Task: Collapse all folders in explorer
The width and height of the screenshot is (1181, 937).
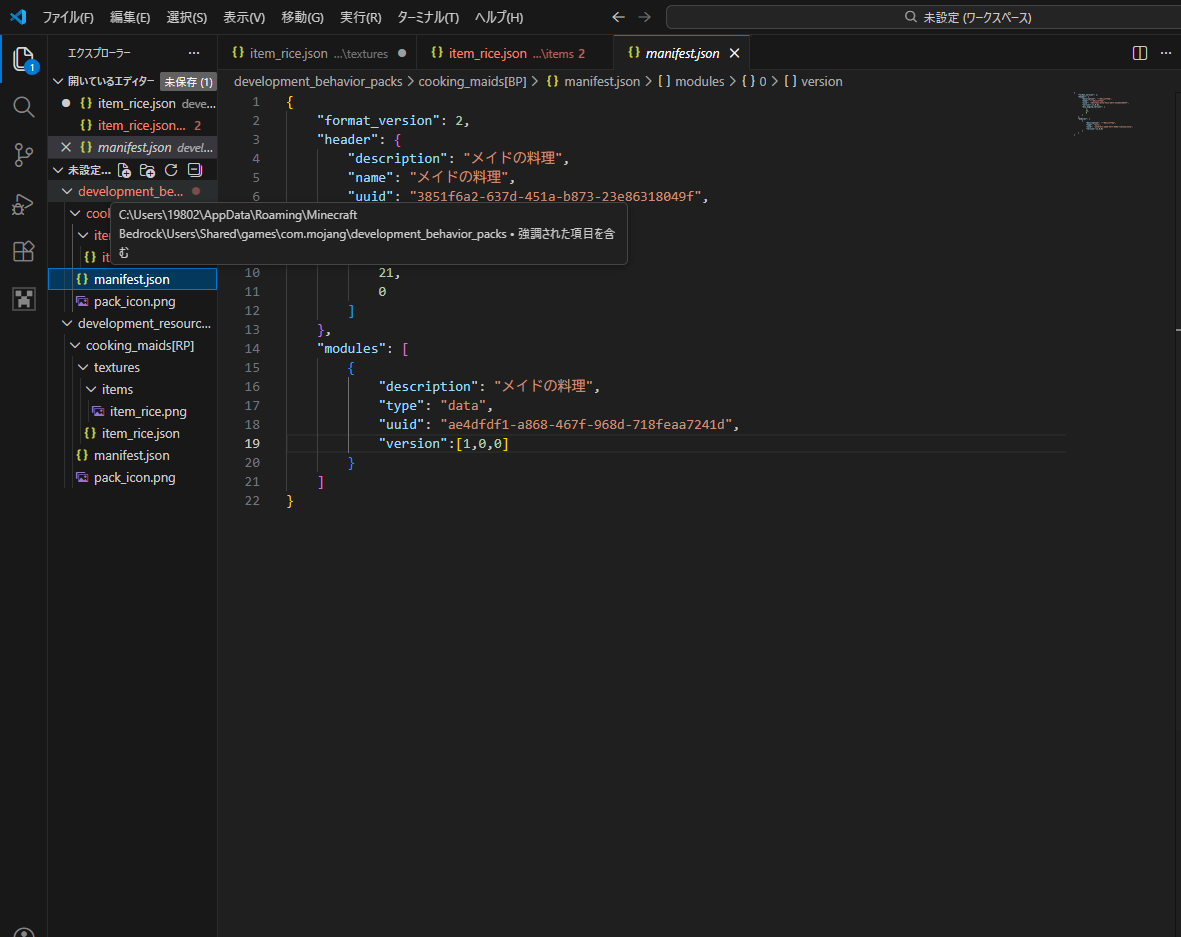Action: [195, 170]
